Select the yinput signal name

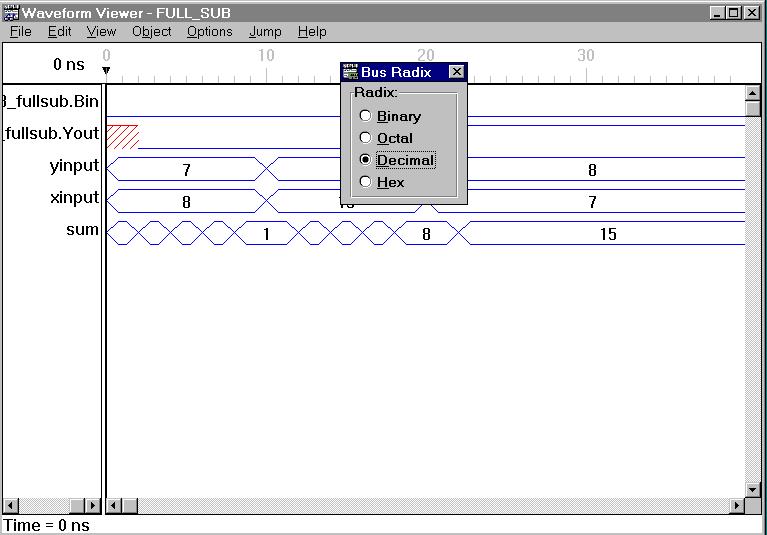[x=74, y=166]
